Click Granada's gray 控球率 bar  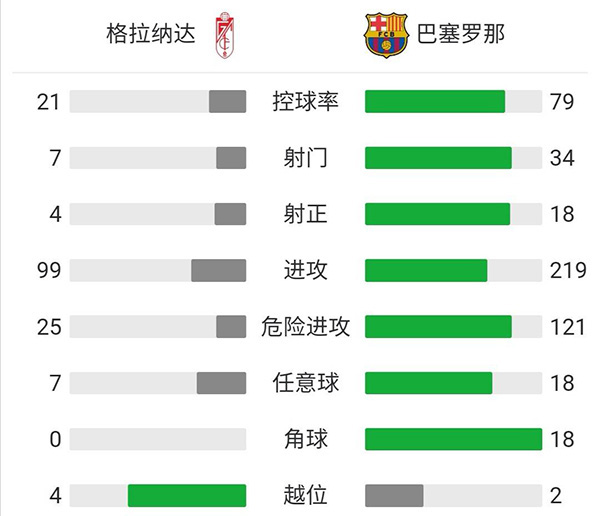coord(227,102)
